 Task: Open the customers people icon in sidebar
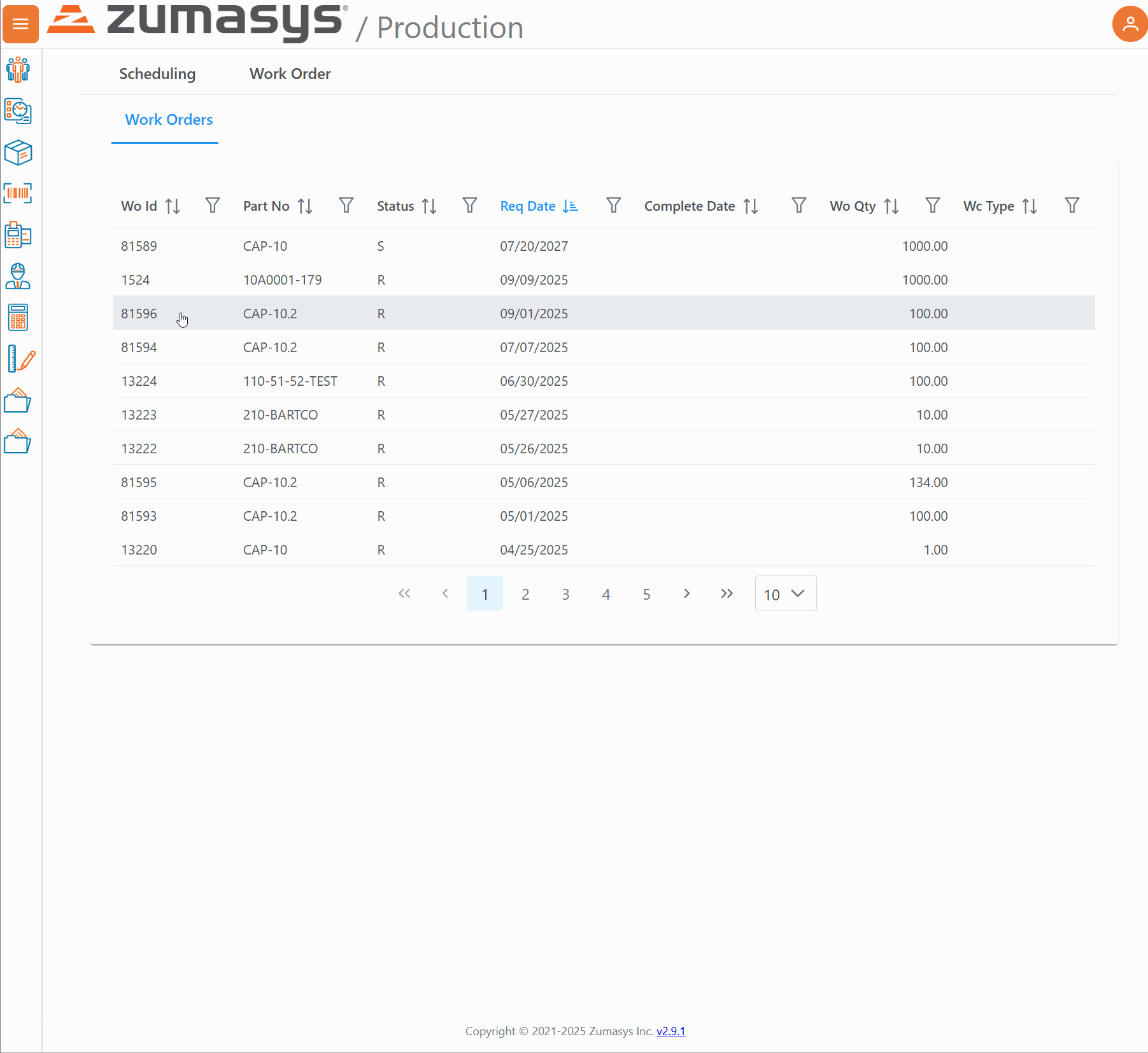coord(18,70)
